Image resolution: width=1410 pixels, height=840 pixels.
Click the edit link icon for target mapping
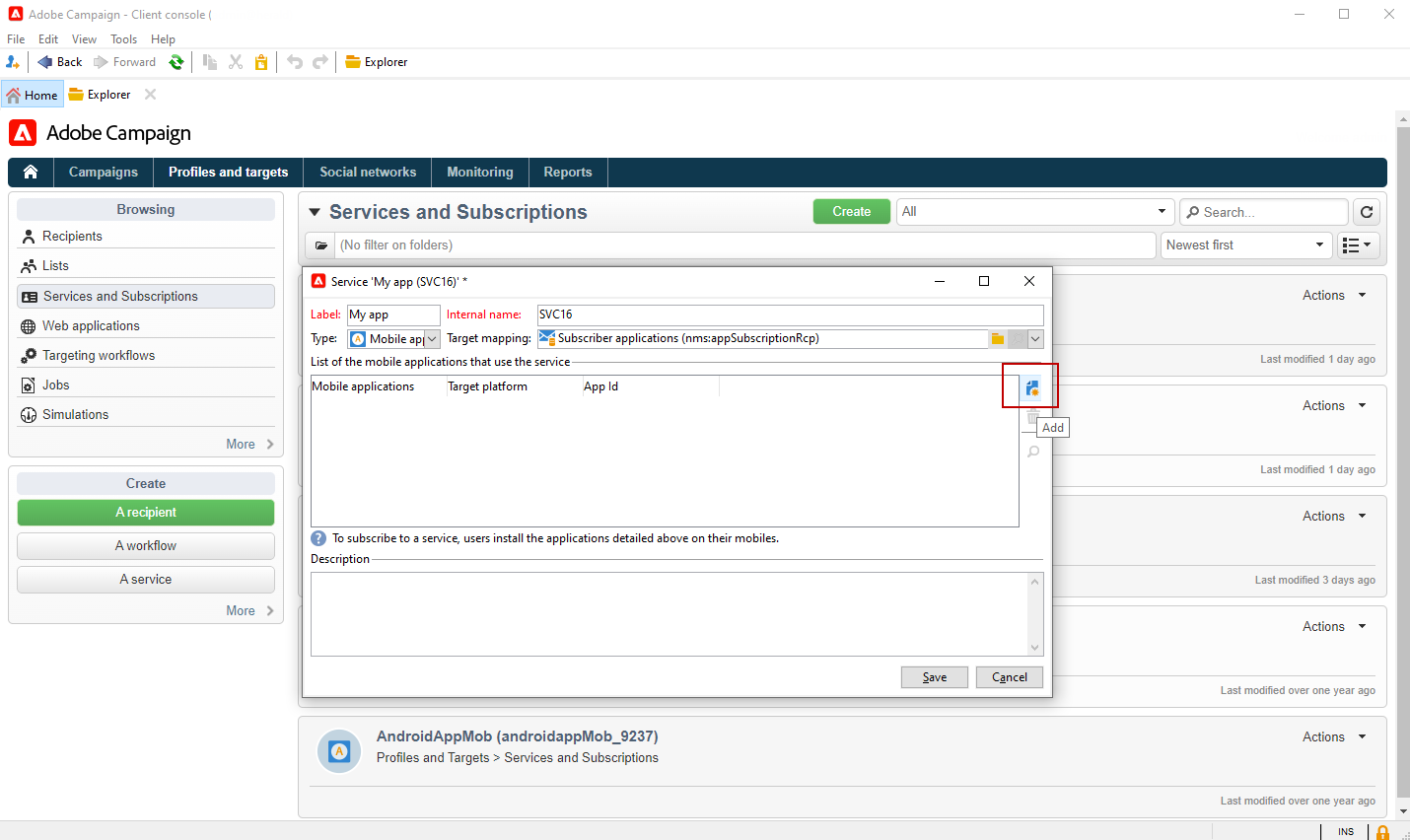1017,339
